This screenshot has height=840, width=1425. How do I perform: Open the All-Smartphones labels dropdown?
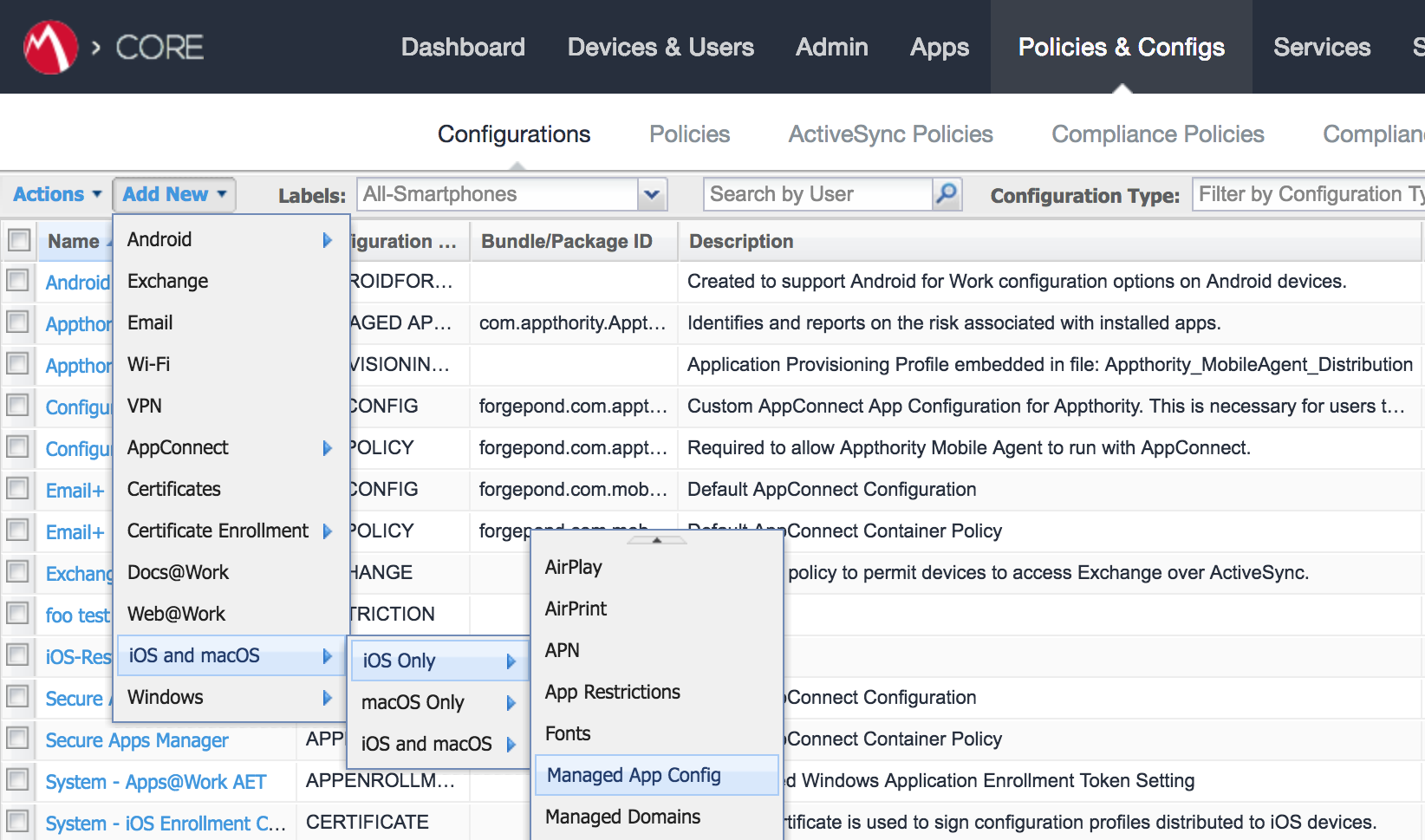coord(650,193)
